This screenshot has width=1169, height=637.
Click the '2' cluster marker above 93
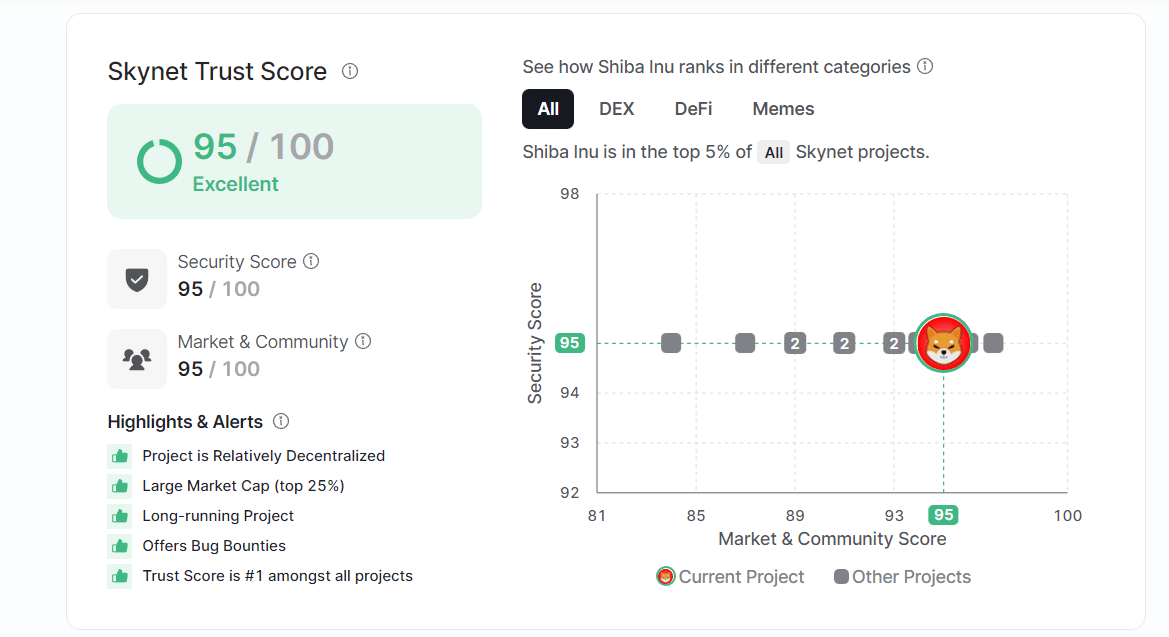click(x=893, y=343)
